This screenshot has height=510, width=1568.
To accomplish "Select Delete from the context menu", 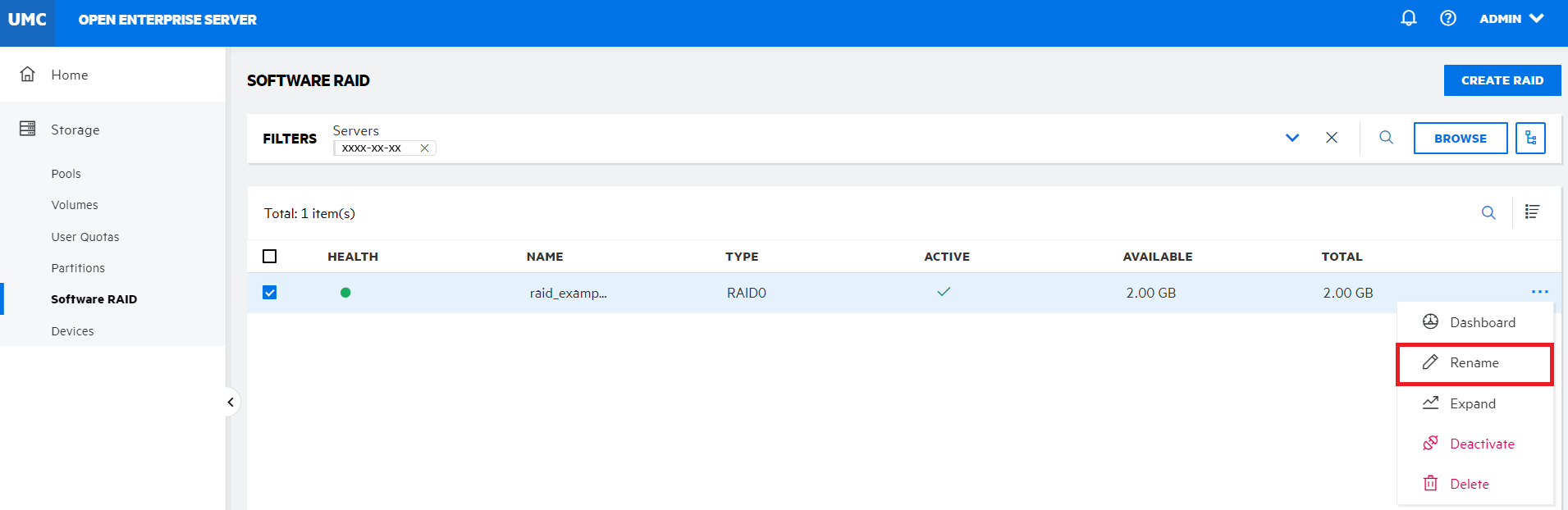I will tap(1469, 484).
